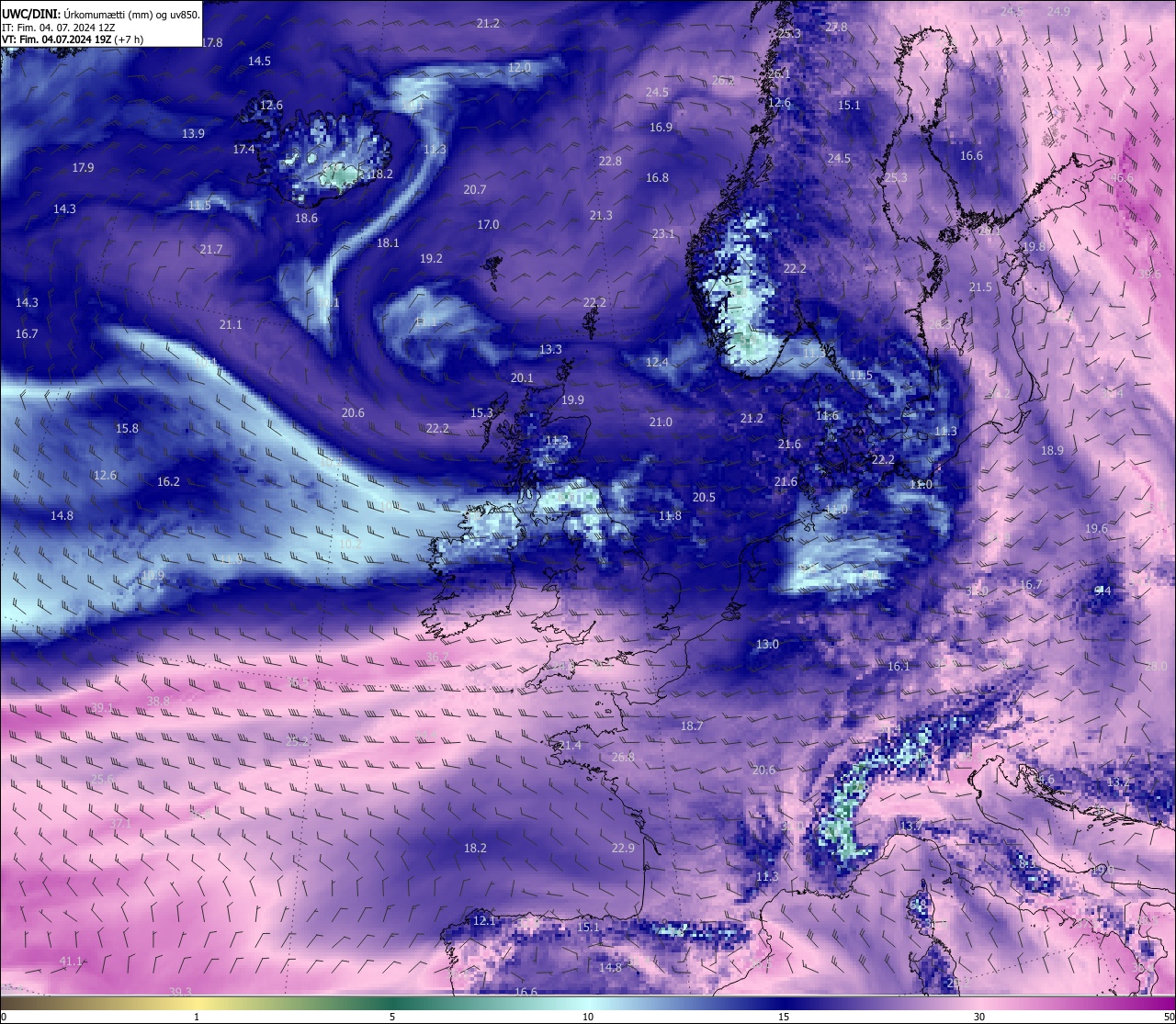Click the colour scale tick label '30'
Viewport: 1176px width, 1024px height.
[979, 1017]
